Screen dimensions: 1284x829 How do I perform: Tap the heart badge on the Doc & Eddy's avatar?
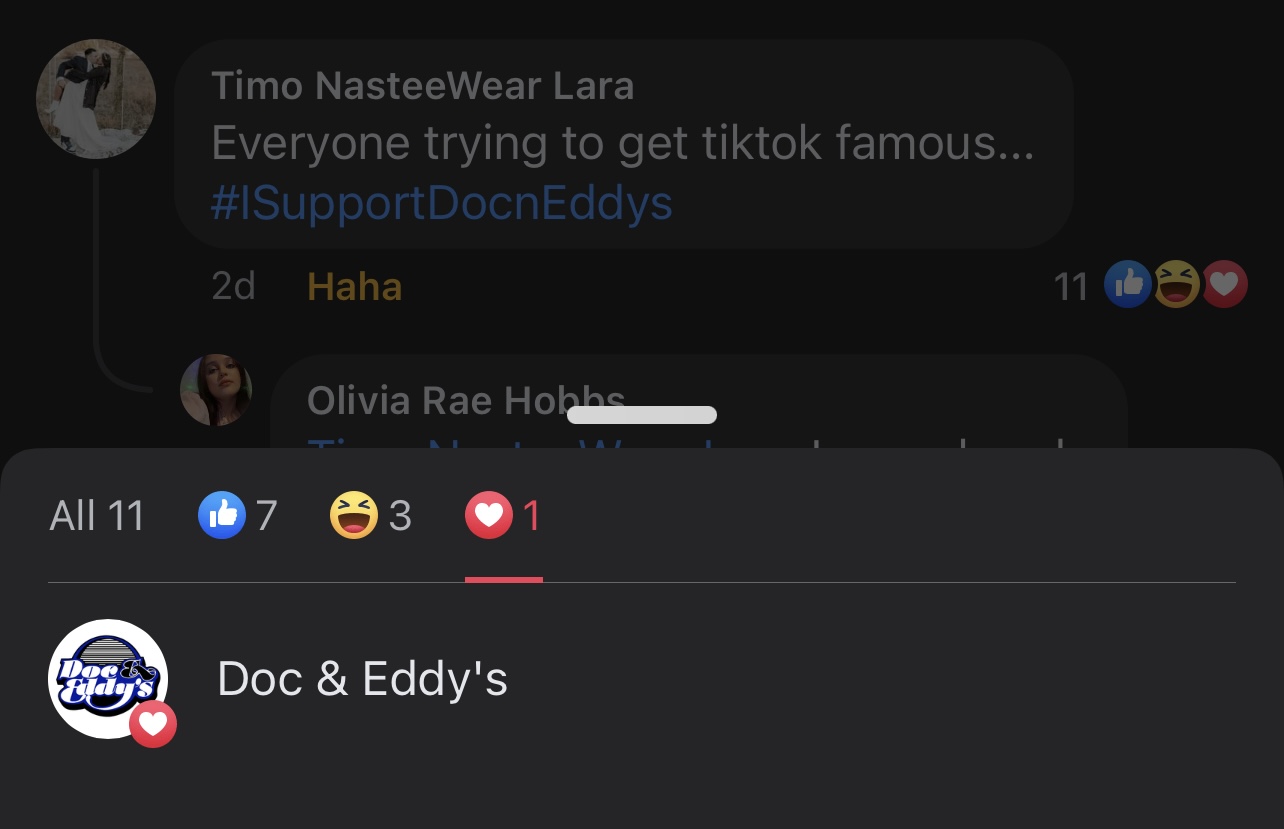153,724
